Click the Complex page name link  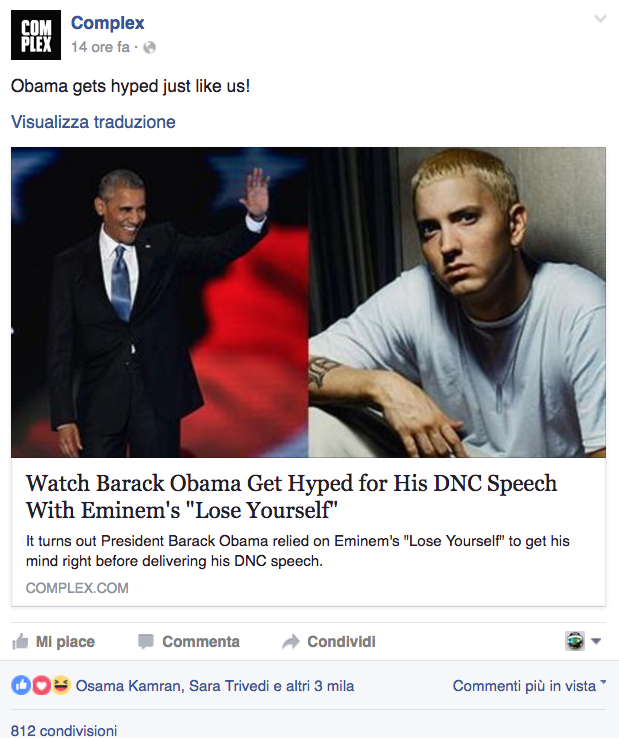click(x=108, y=23)
